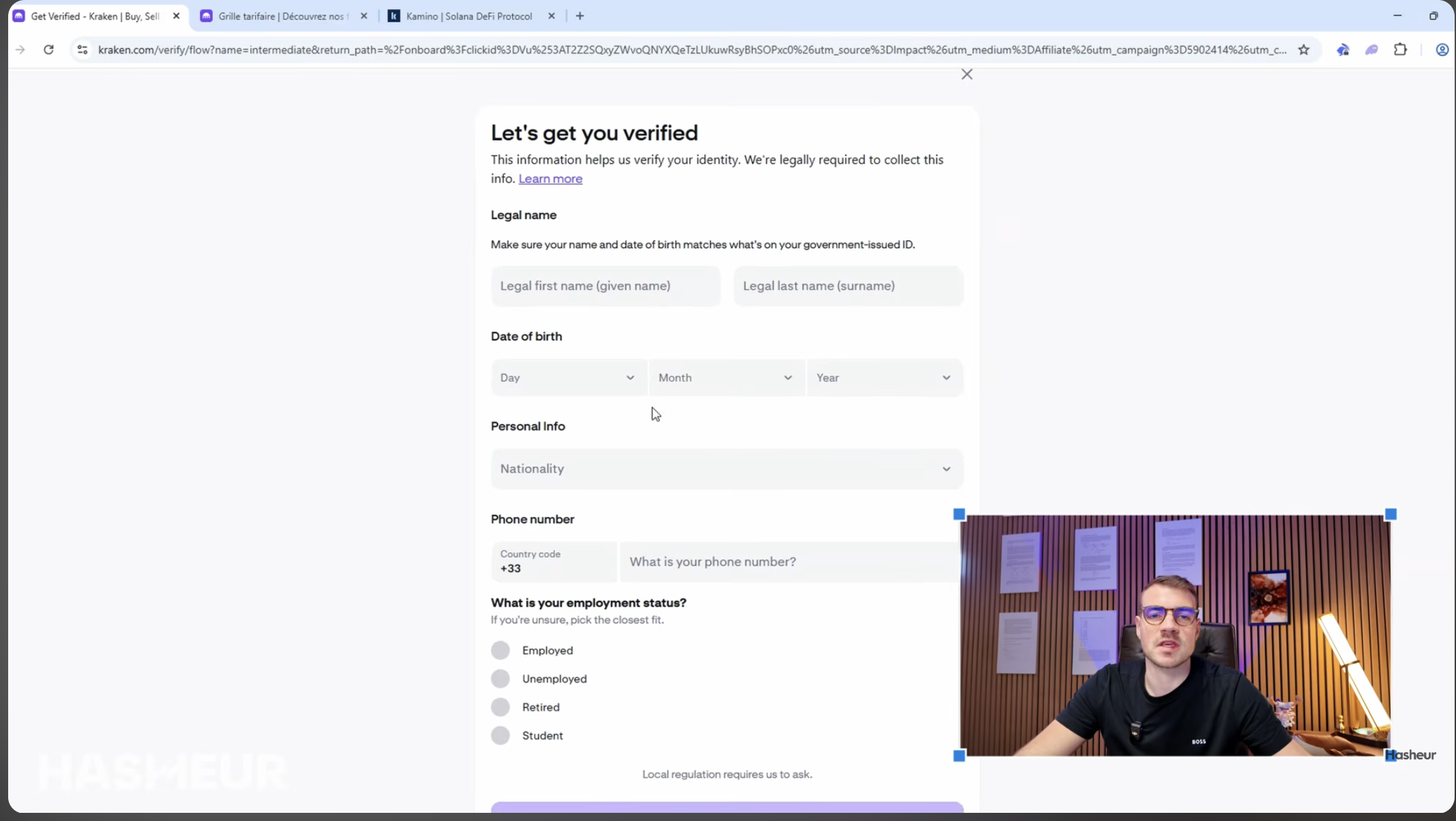The width and height of the screenshot is (1456, 821).
Task: Close the Kamino Solana DeFi tab
Action: point(552,16)
